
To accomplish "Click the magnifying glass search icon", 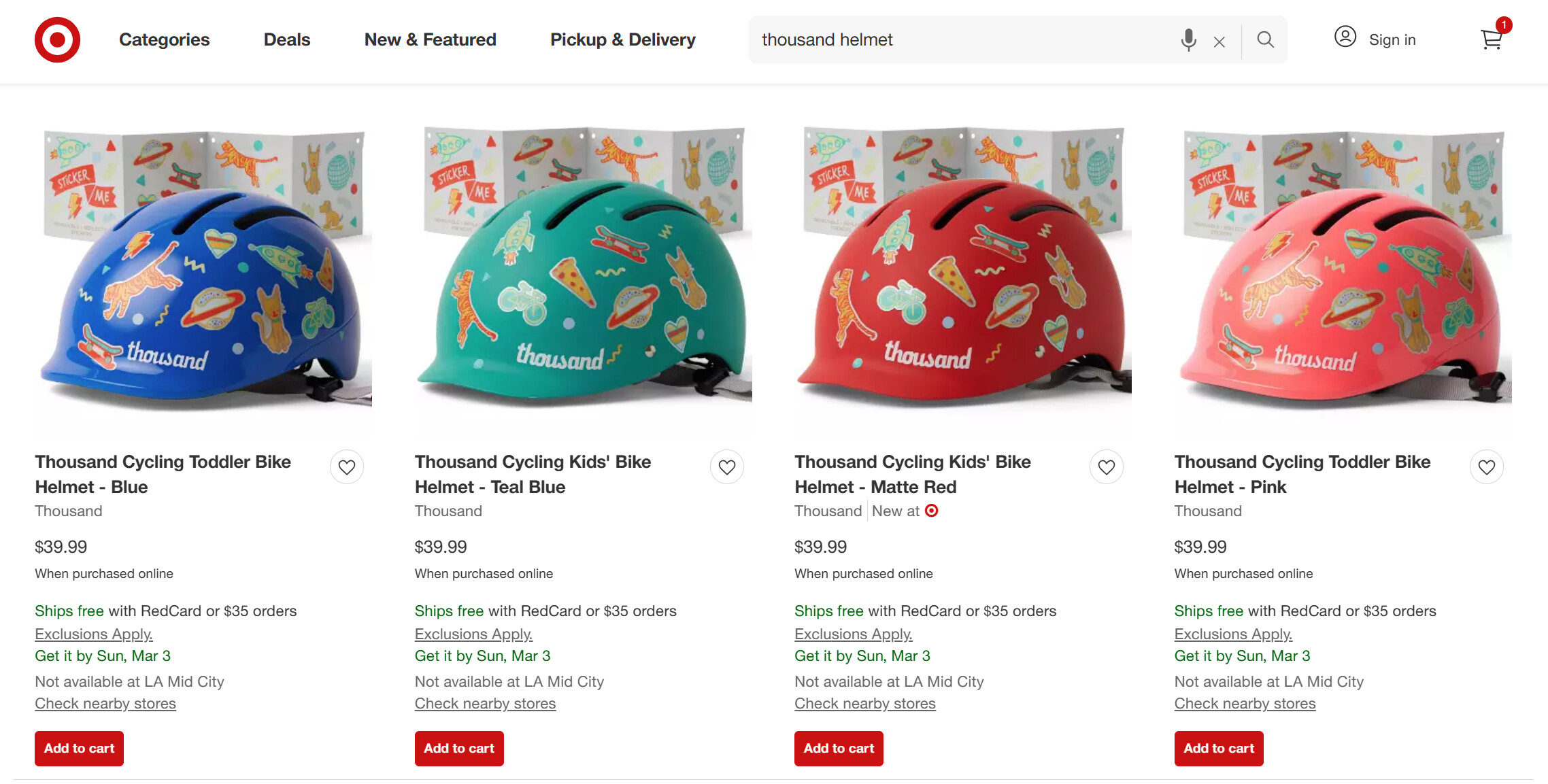I will (1265, 40).
